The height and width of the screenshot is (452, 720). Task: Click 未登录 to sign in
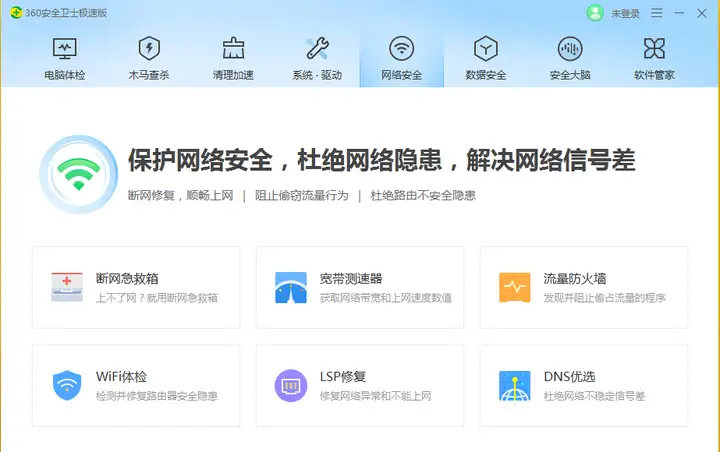625,13
